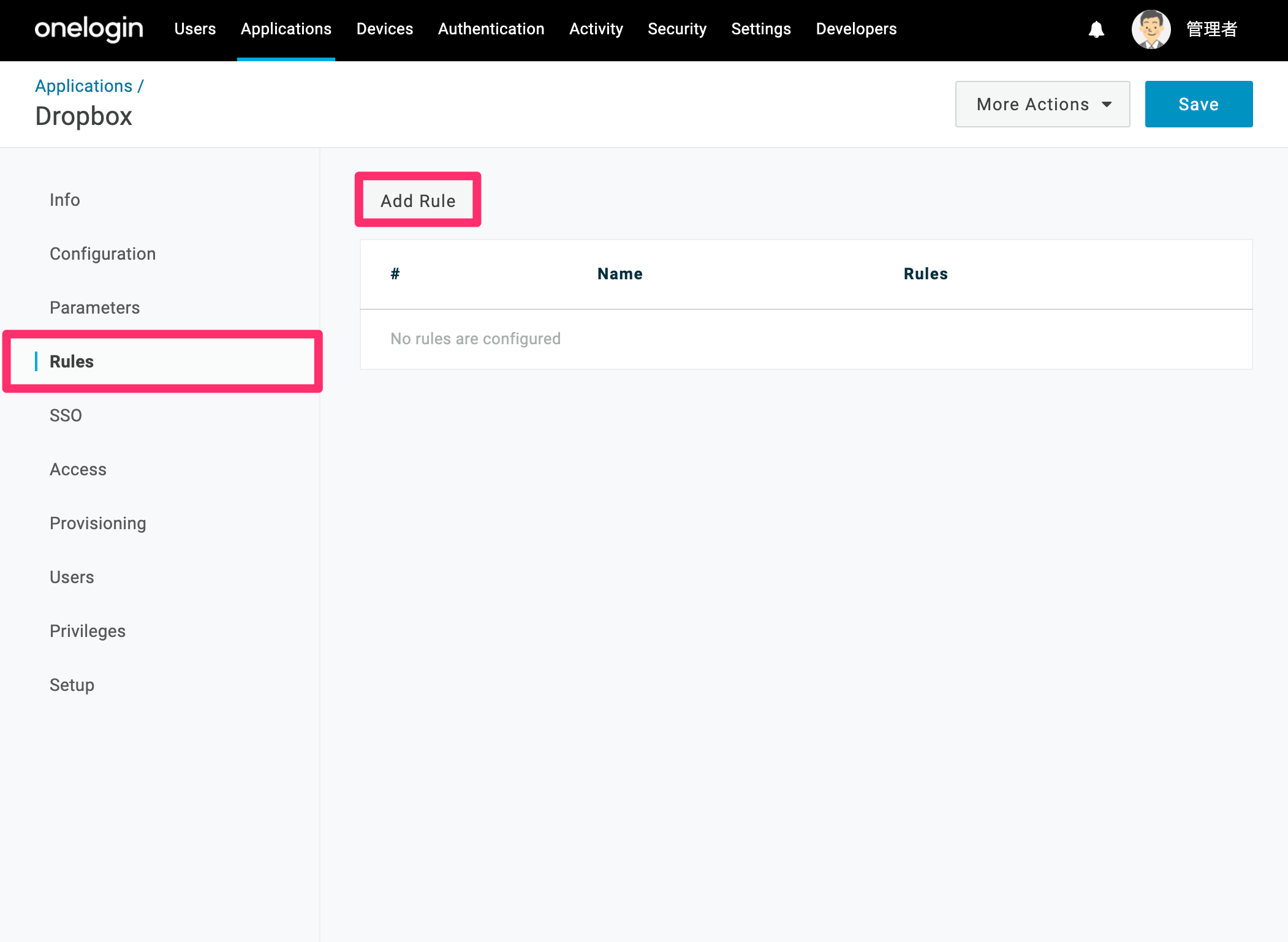Switch to the Info tab
Screen dimensions: 1288x942
65,200
